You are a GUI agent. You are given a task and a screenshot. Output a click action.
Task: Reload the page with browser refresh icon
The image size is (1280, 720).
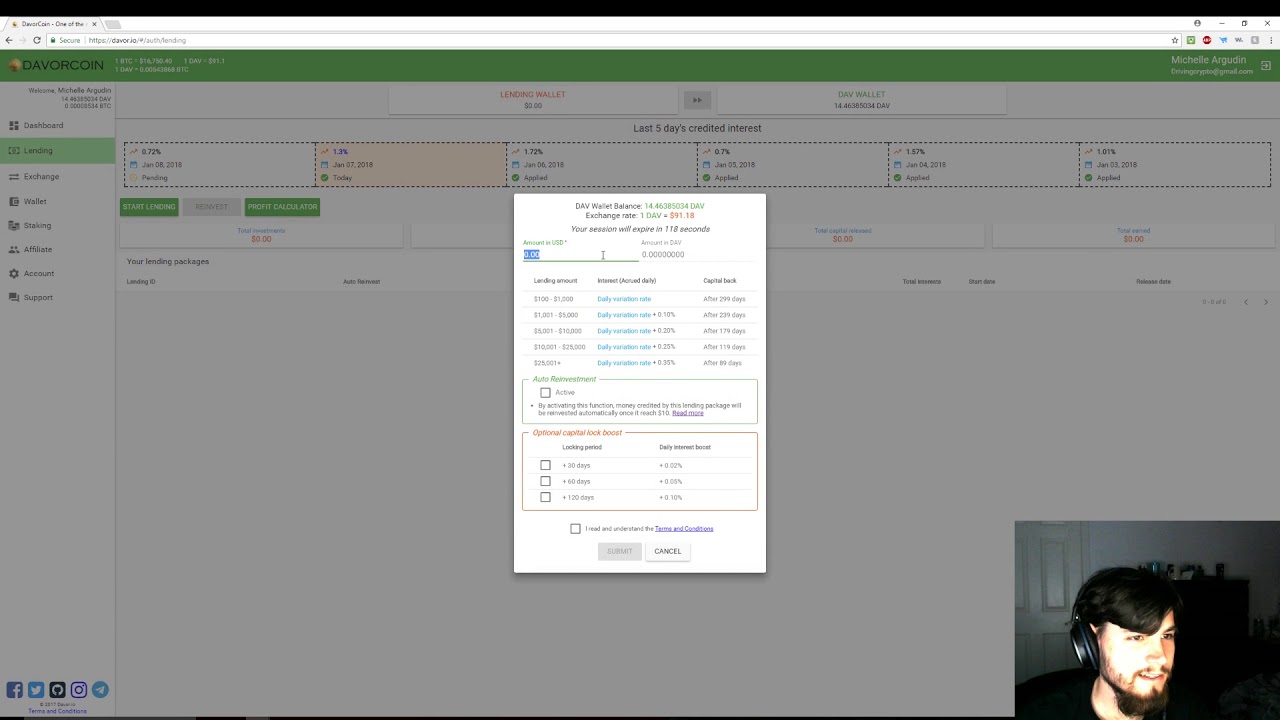pos(37,40)
